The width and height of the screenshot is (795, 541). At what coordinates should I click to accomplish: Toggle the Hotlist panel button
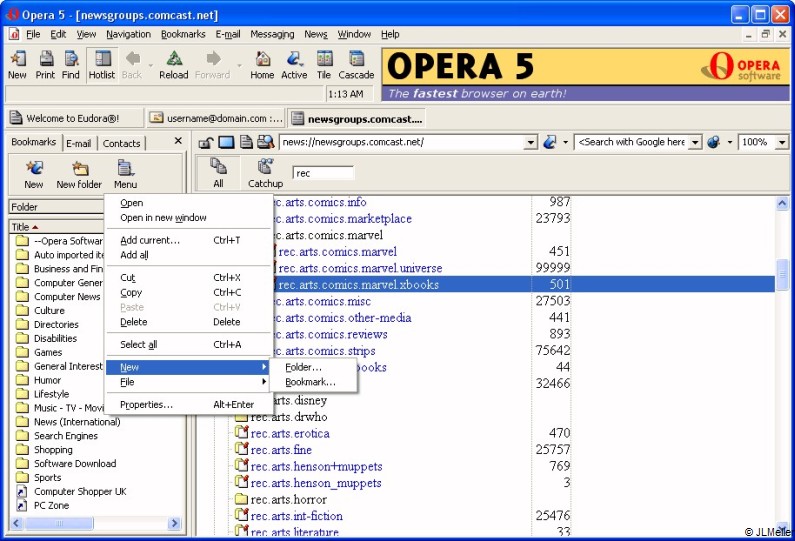point(102,65)
